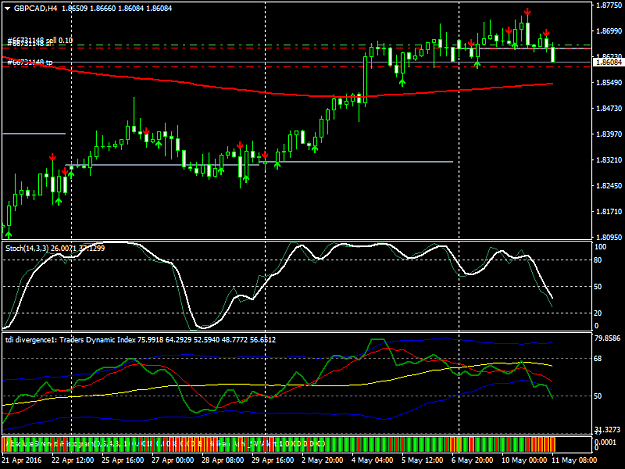
Task: Click price axis value 1.81710
Action: [x=609, y=212]
